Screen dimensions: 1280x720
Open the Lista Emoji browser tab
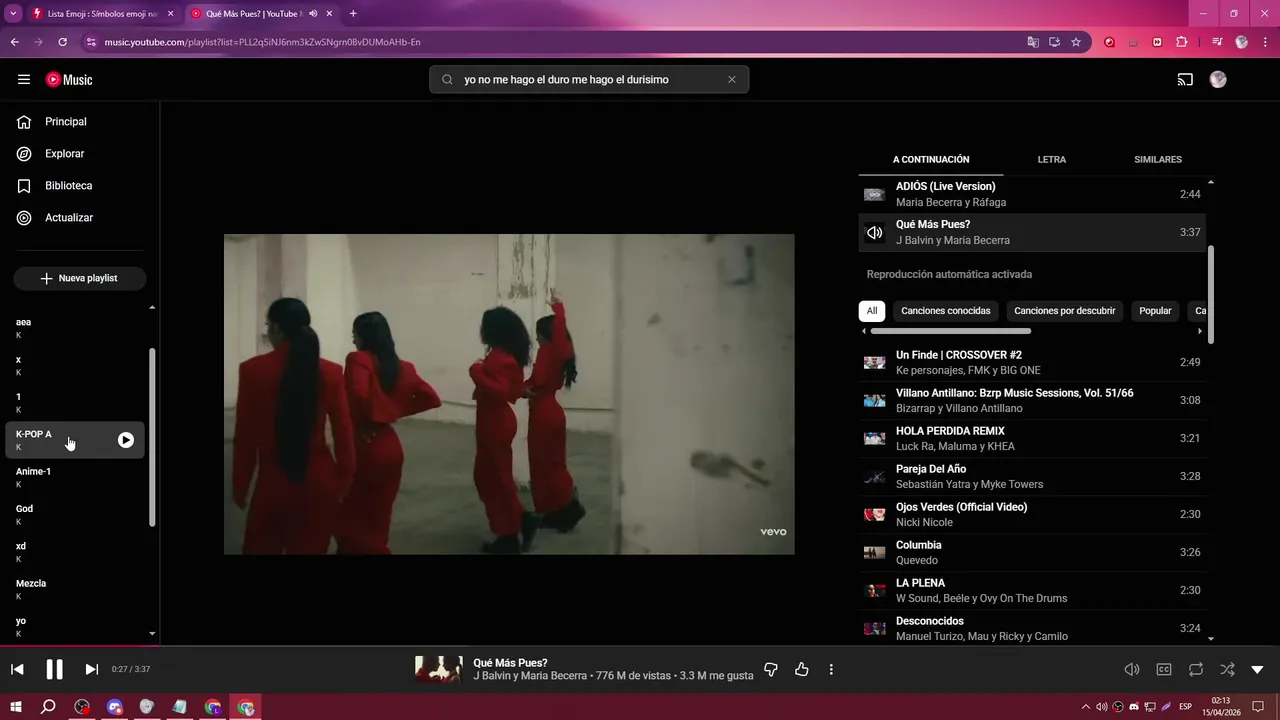[103, 14]
